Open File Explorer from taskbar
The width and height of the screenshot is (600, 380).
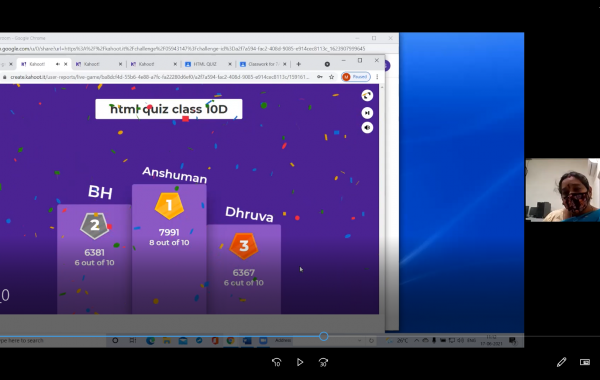pyautogui.click(x=167, y=341)
